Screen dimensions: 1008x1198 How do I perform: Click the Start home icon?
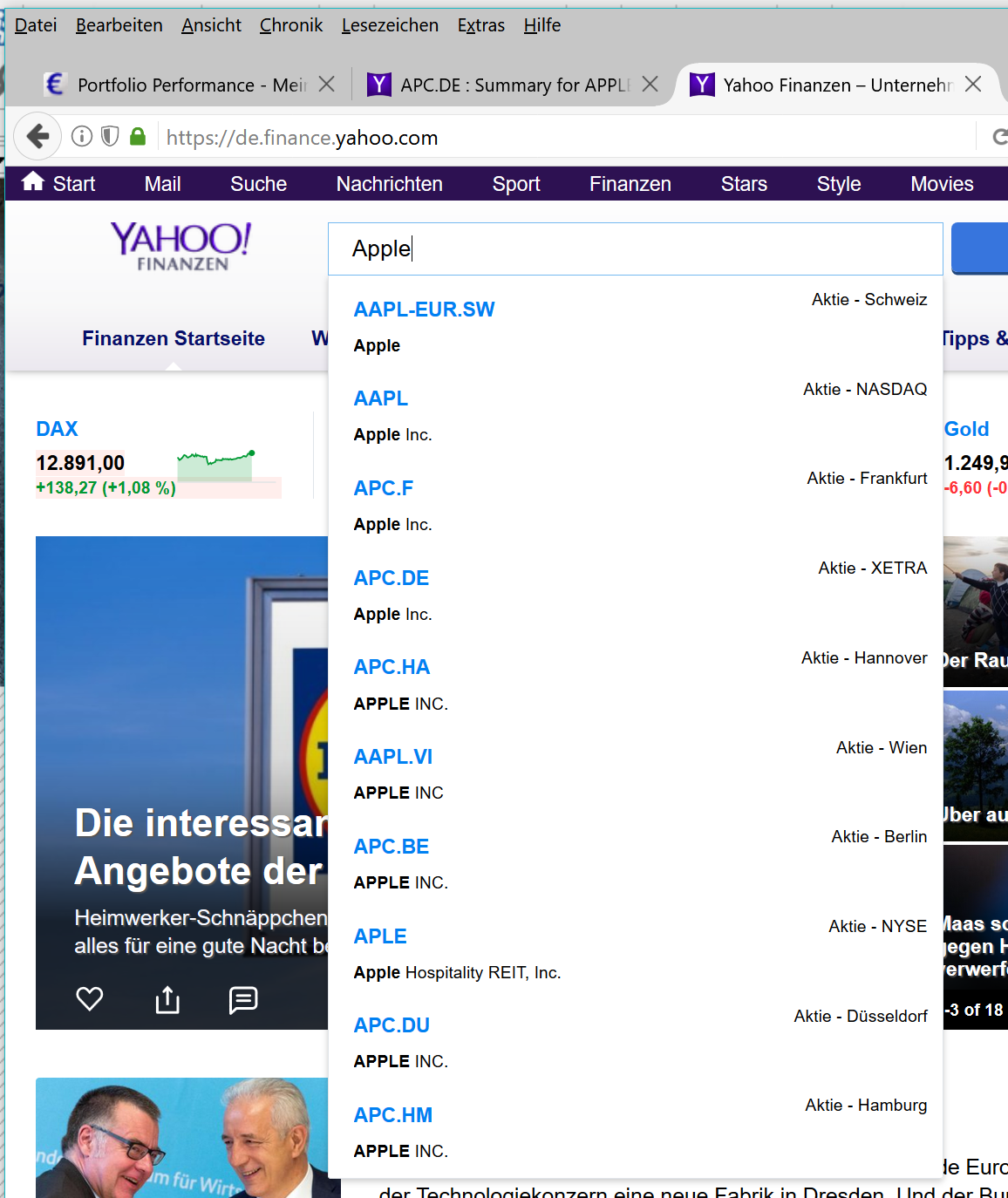(33, 181)
